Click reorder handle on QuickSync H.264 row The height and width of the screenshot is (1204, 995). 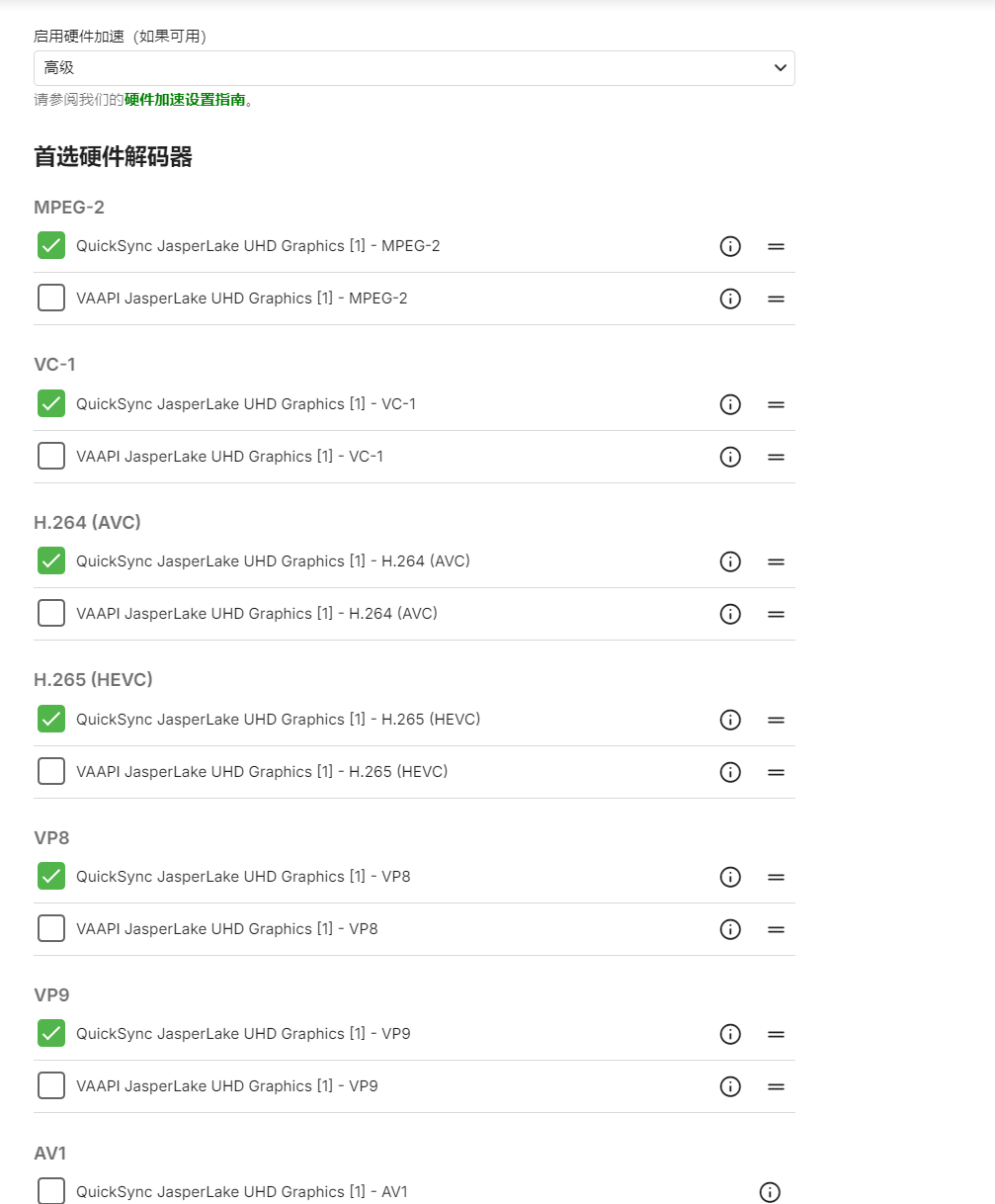776,561
